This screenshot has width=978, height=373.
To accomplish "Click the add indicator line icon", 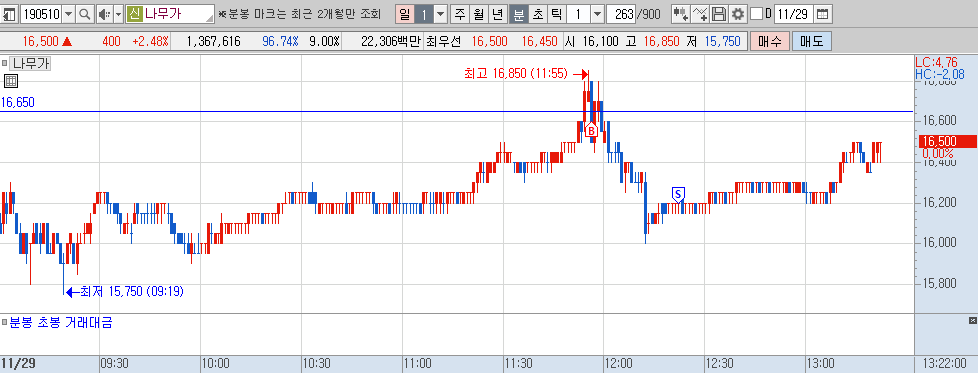I will 700,14.
